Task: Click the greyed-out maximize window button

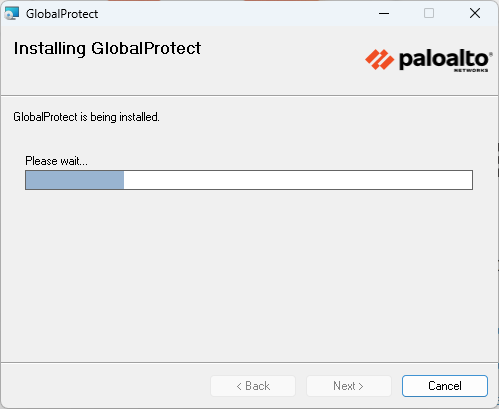Action: coord(429,13)
